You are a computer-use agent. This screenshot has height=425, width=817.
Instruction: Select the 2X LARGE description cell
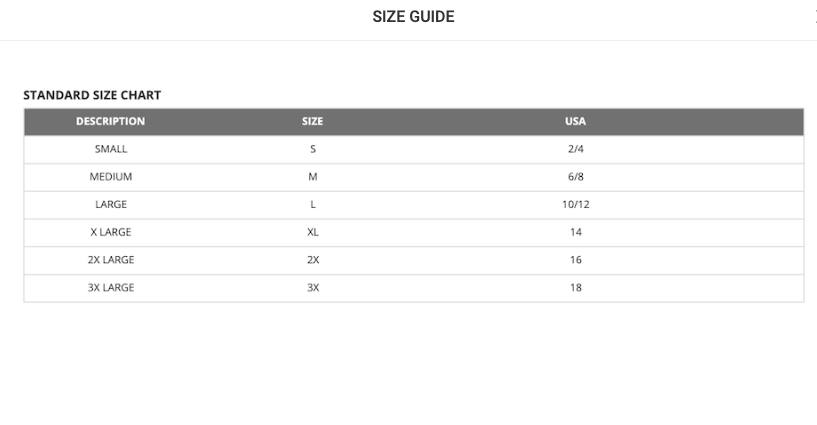pyautogui.click(x=111, y=260)
